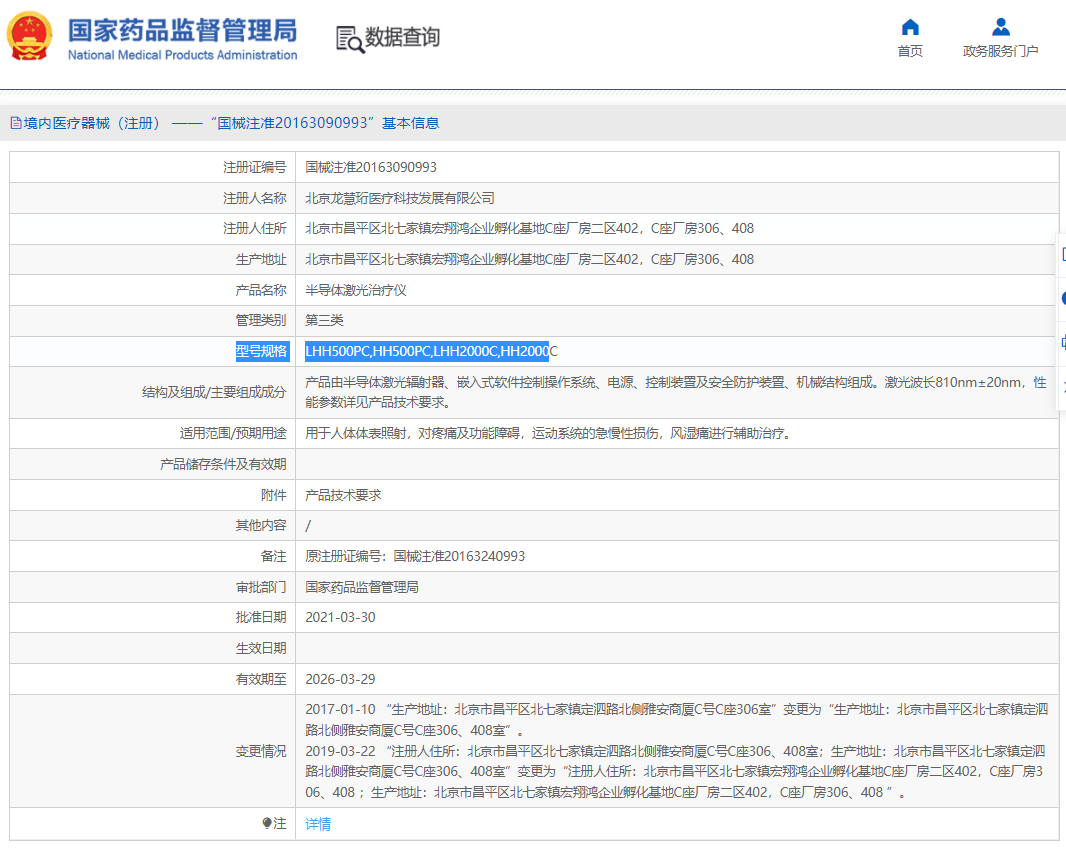Select the 注册证编号 value 国械注准20163090993
The width and height of the screenshot is (1066, 850).
click(x=371, y=167)
